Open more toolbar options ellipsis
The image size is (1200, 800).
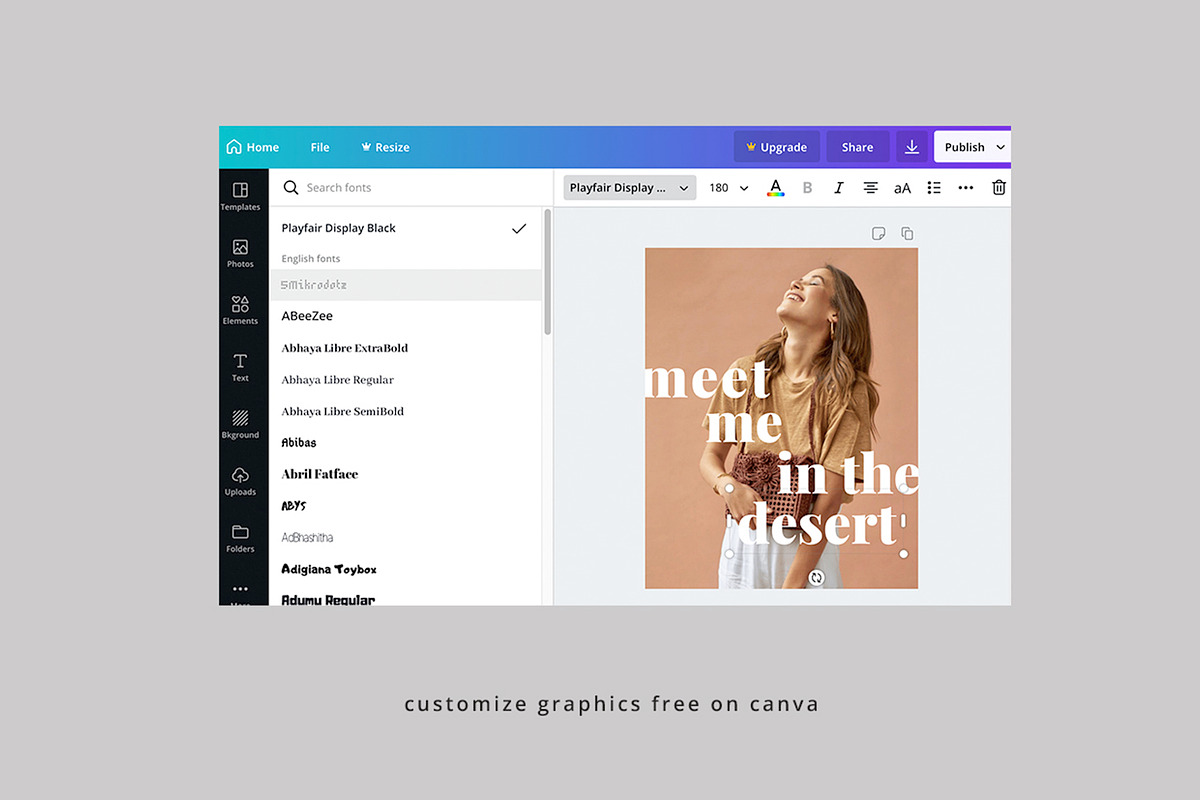point(966,187)
